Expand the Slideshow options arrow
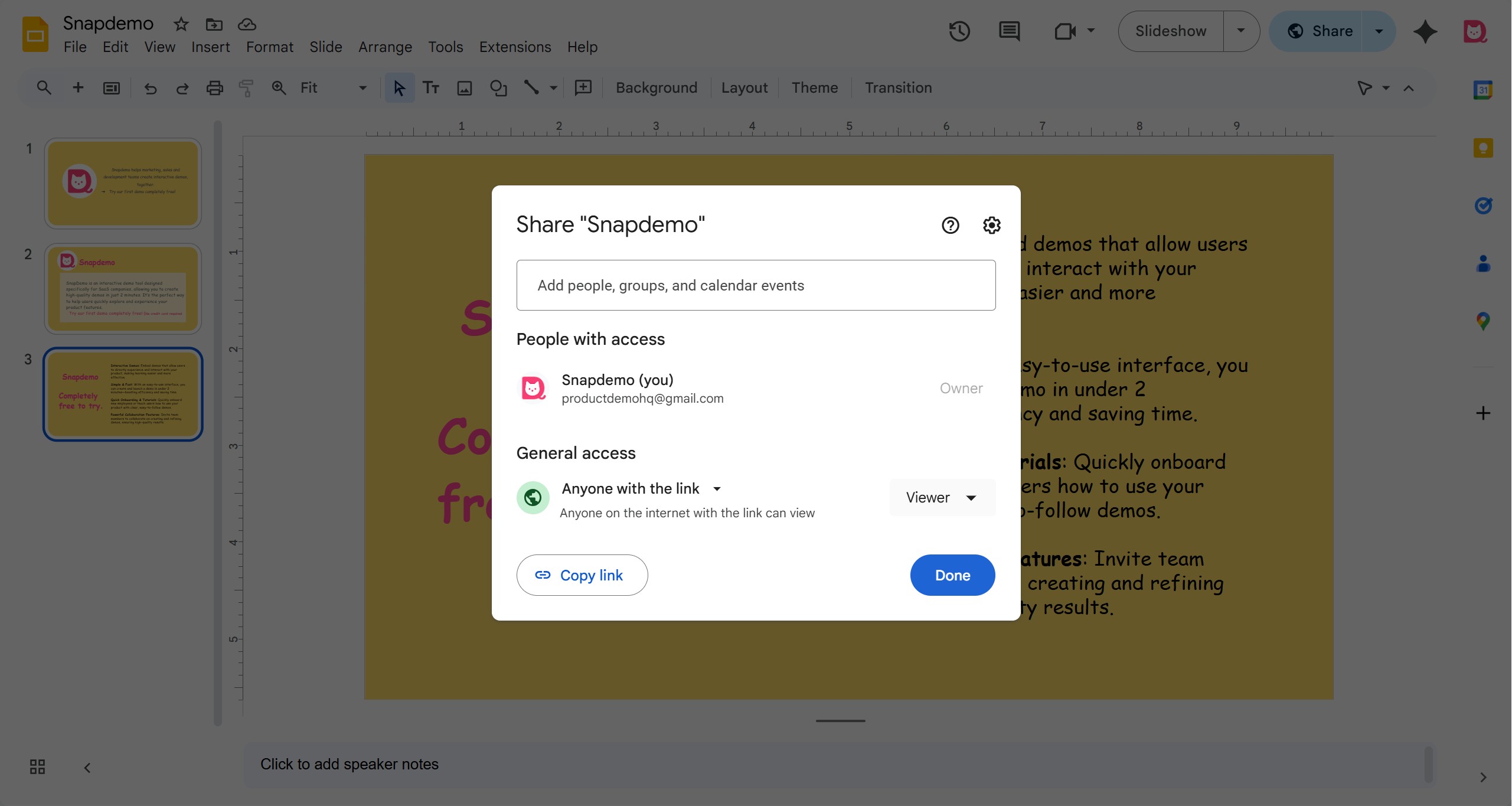Screen dimensions: 1512x806 [1241, 31]
